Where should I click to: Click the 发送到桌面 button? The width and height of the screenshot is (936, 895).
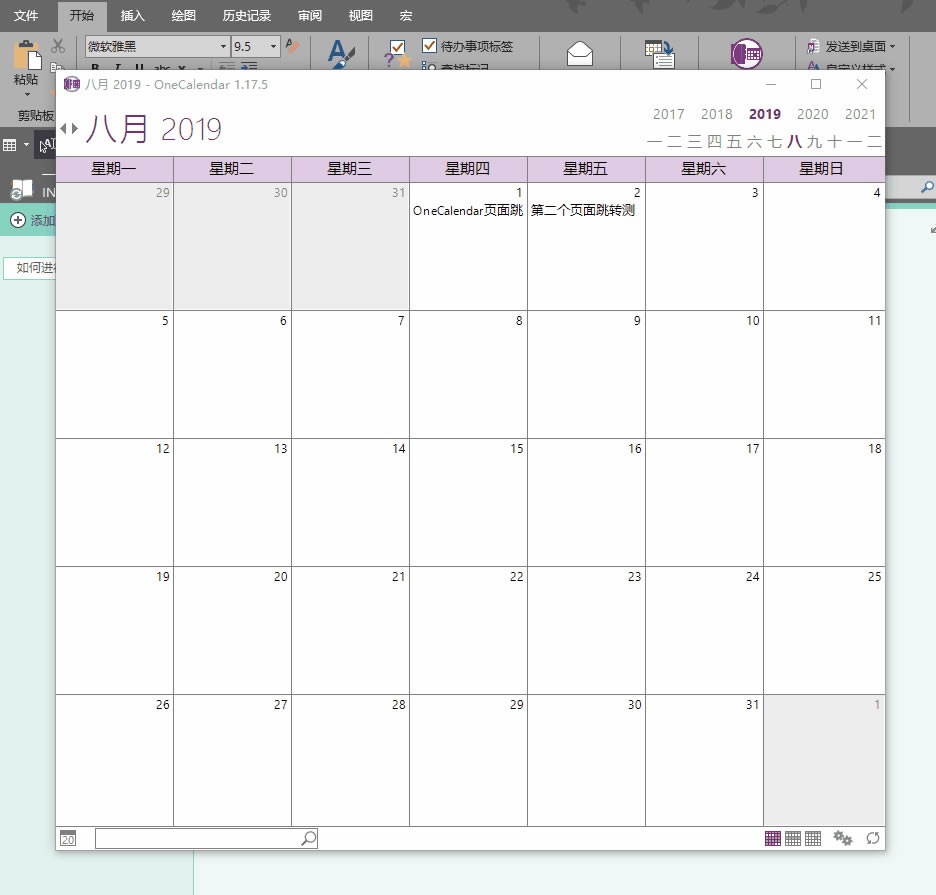(x=851, y=46)
